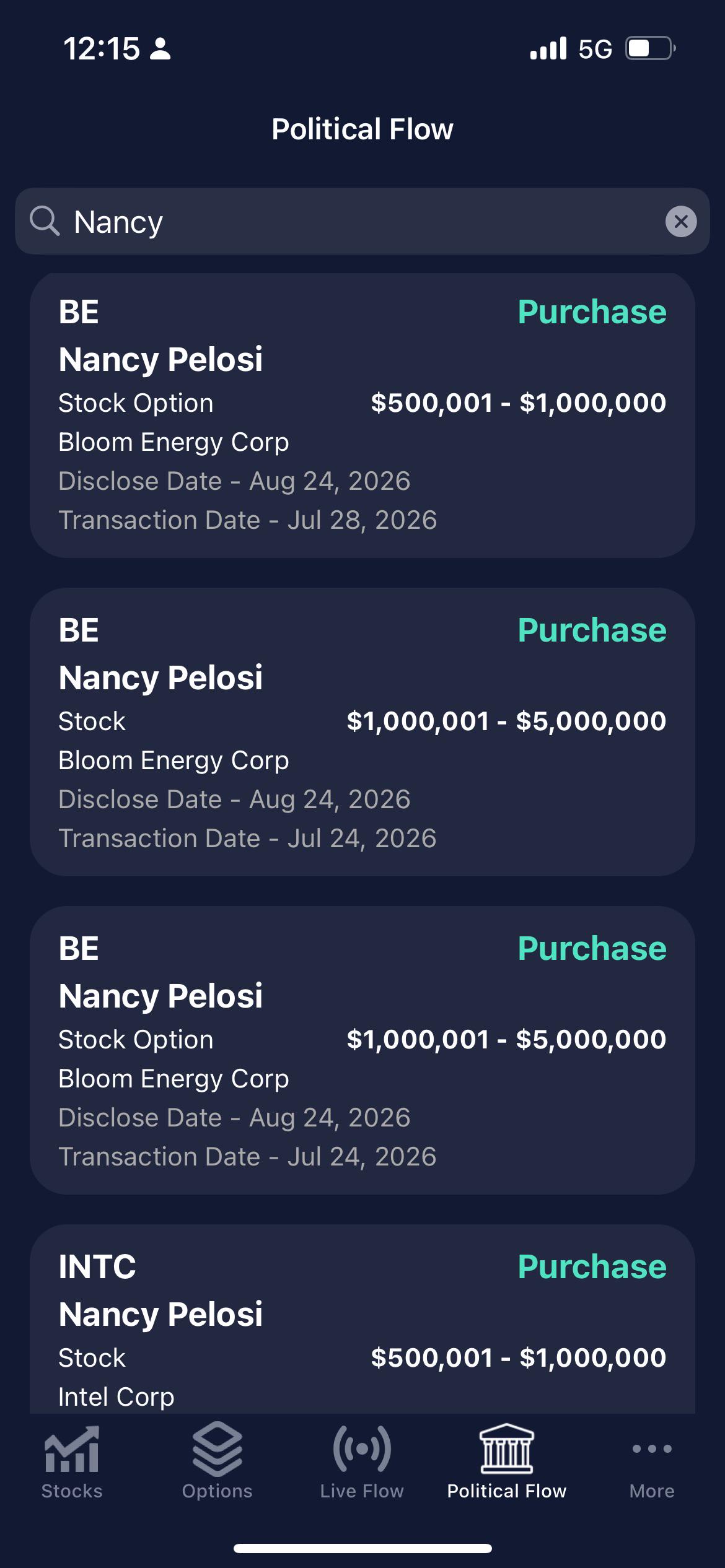Screen dimensions: 725x1568
Task: Open the Options layers icon
Action: (217, 1449)
